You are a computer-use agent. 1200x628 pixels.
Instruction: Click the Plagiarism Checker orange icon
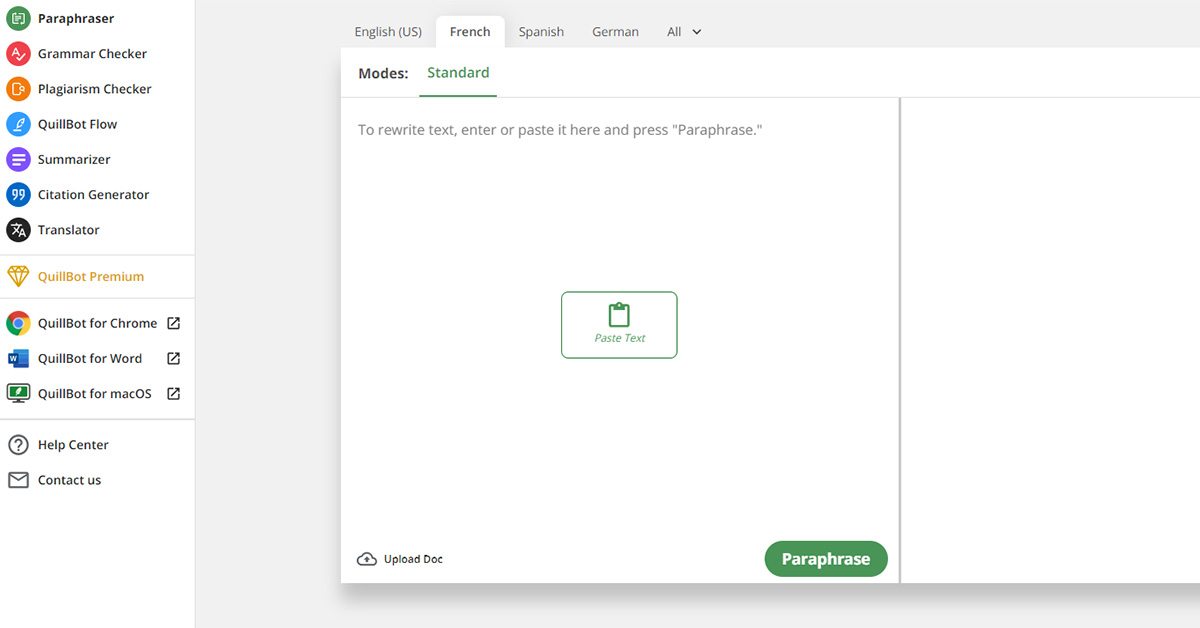pyautogui.click(x=18, y=89)
